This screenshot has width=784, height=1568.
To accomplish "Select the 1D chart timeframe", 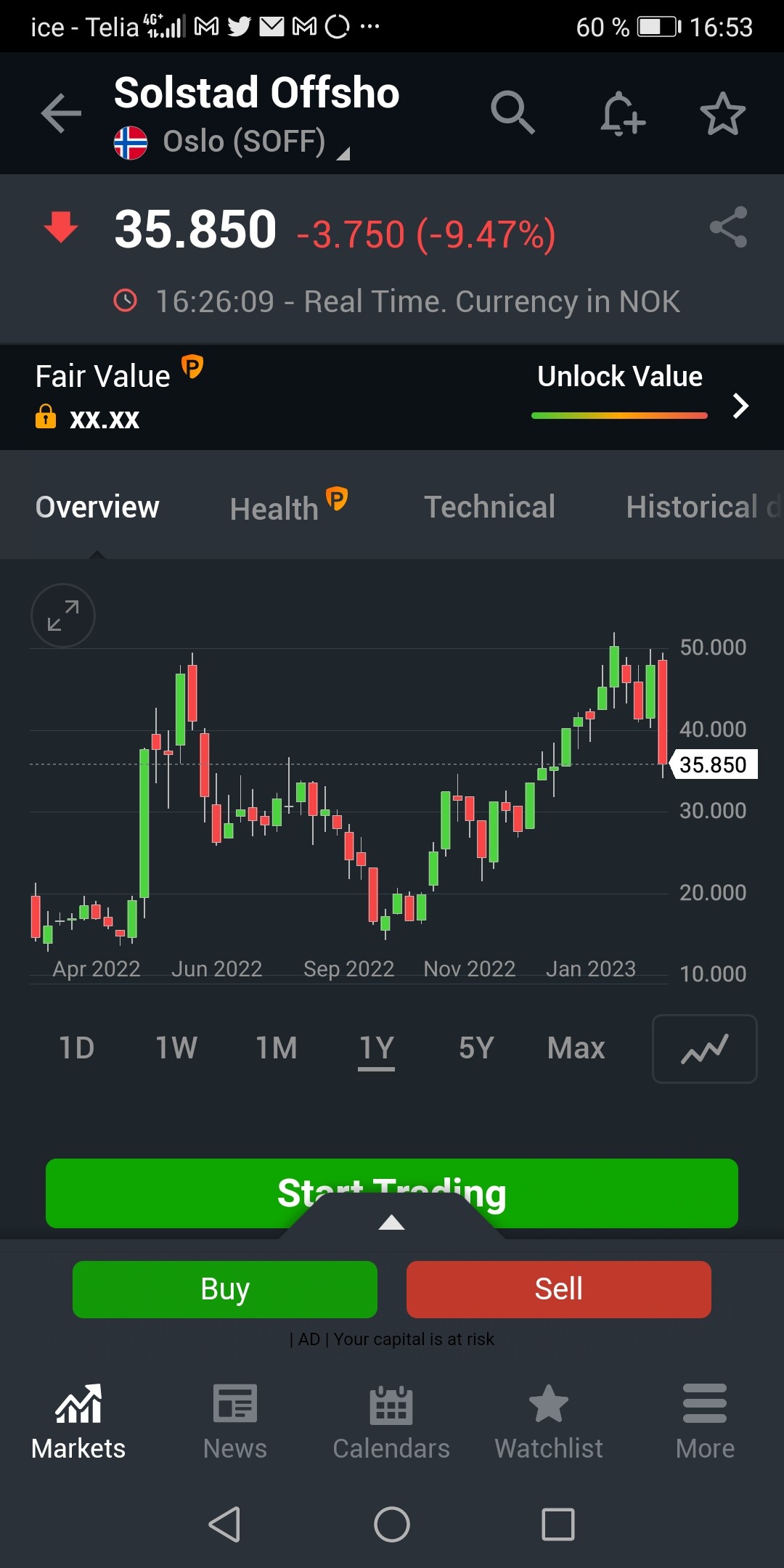I will pos(76,1048).
